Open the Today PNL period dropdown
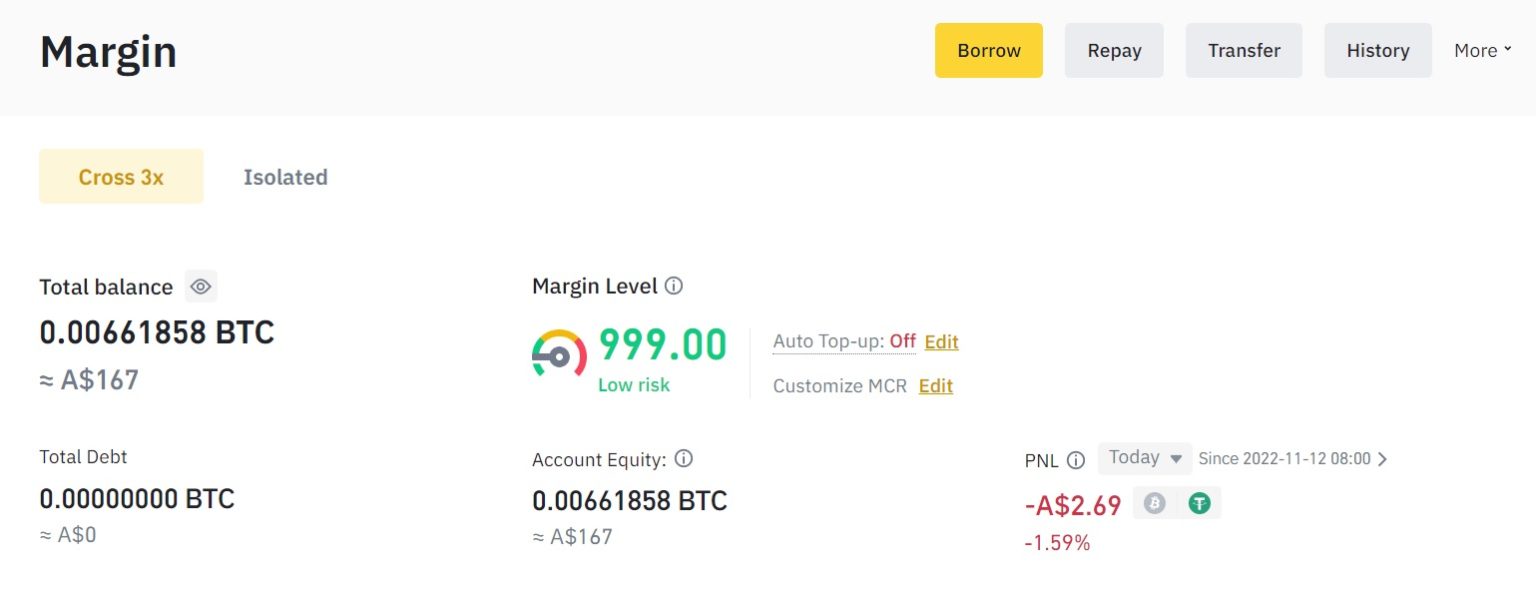The image size is (1536, 600). click(1143, 457)
